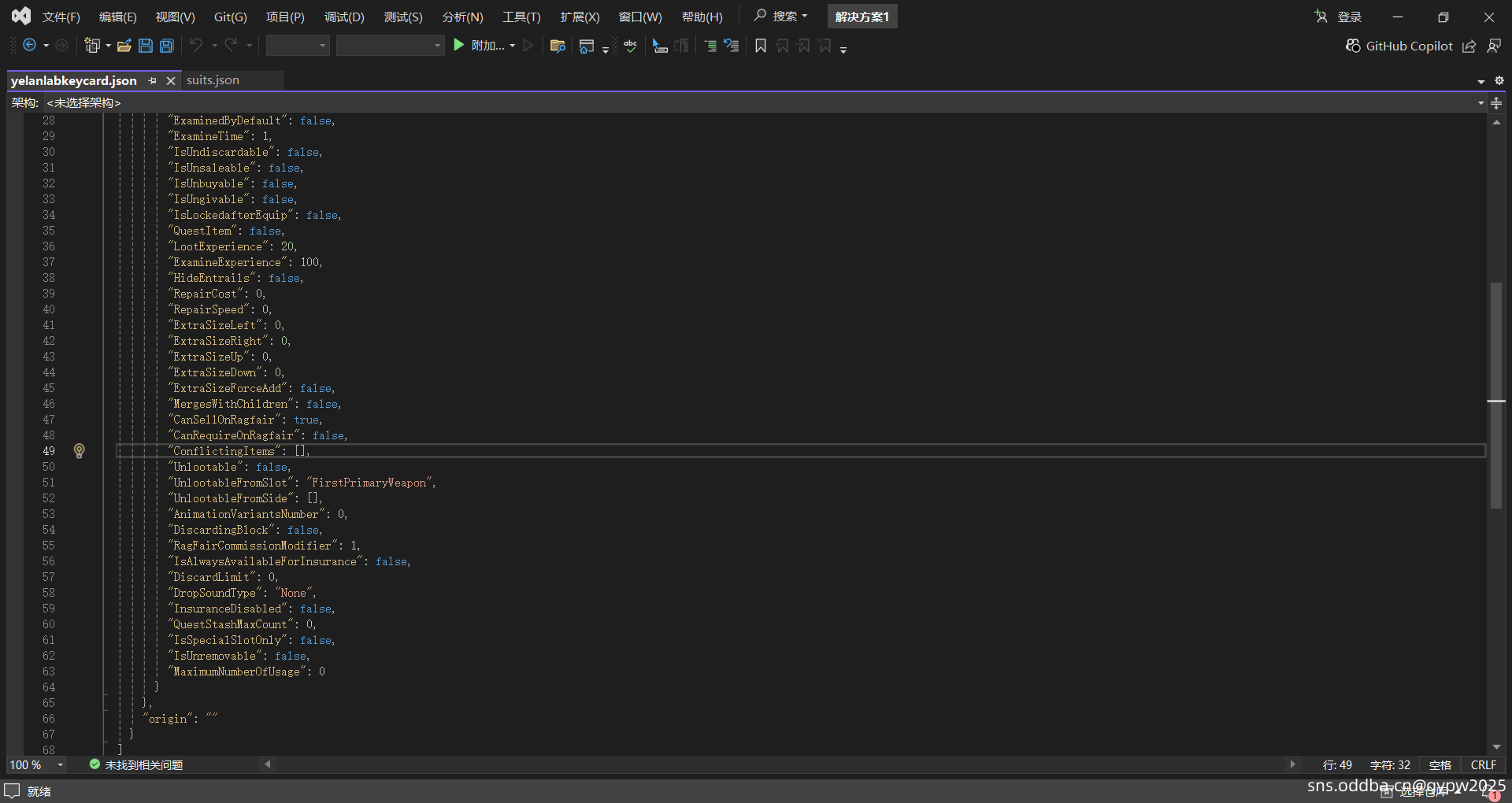Screen dimensions: 1512x803
Task: Click the 行: 49 line indicator
Action: [1337, 765]
